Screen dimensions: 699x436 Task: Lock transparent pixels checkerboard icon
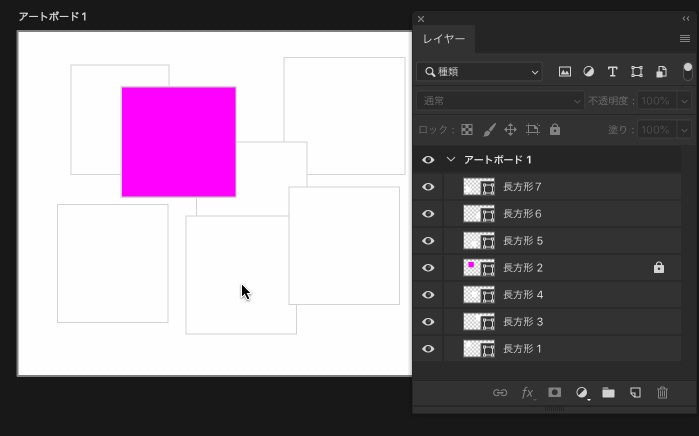click(467, 130)
